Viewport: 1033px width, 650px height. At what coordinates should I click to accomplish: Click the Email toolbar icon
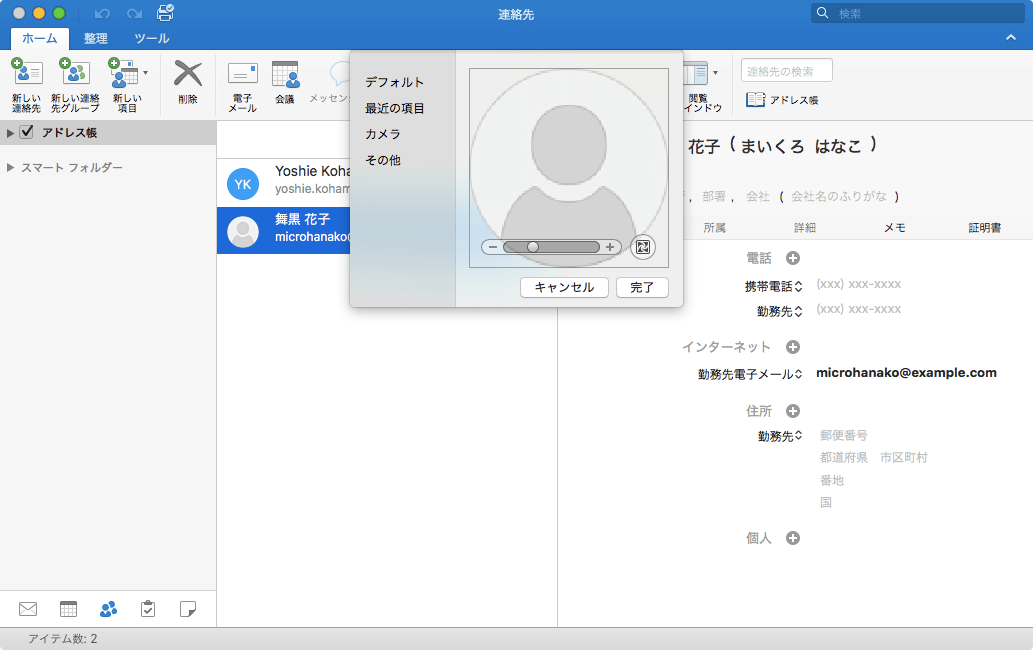242,75
